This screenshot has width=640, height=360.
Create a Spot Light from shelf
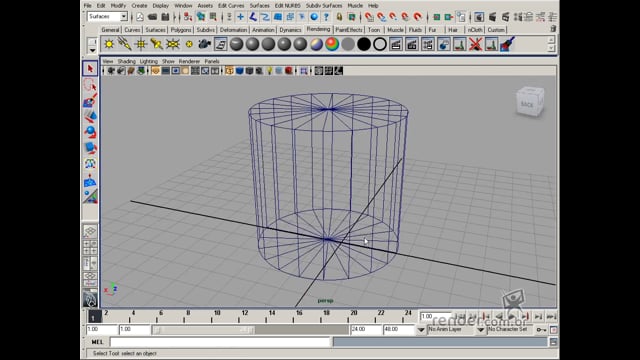click(x=156, y=44)
